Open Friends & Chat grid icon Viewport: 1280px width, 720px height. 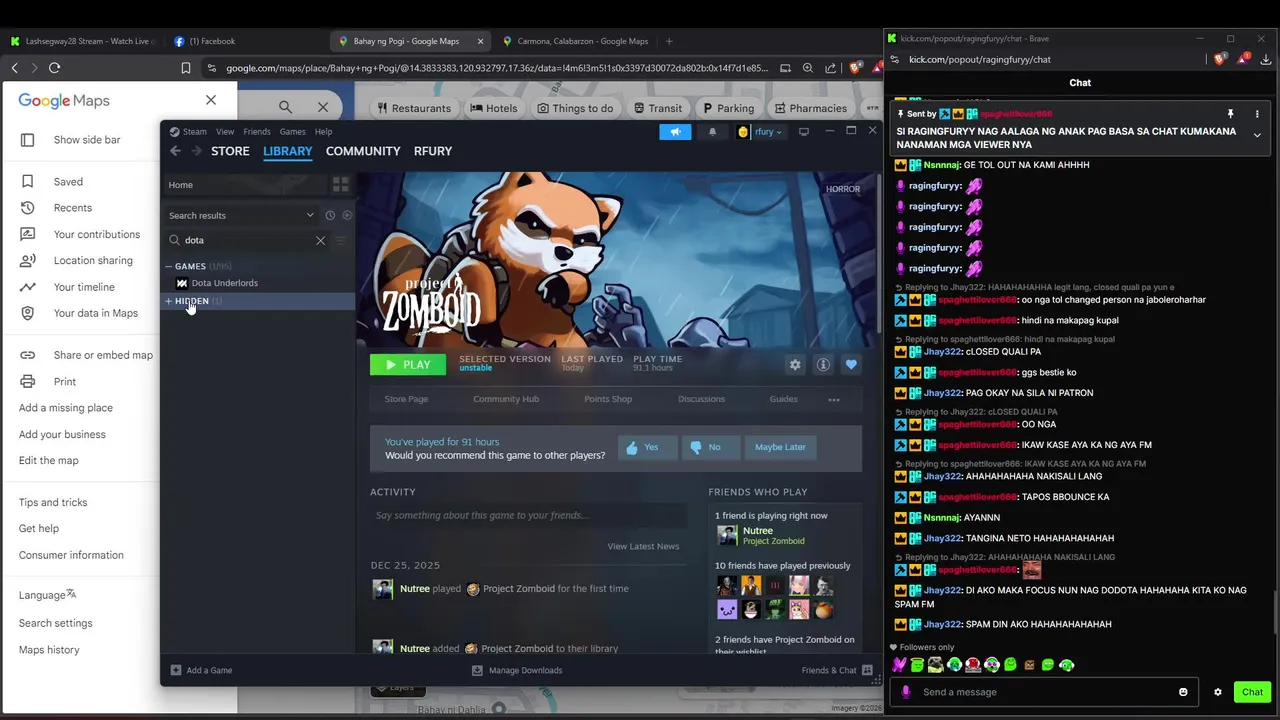point(867,670)
